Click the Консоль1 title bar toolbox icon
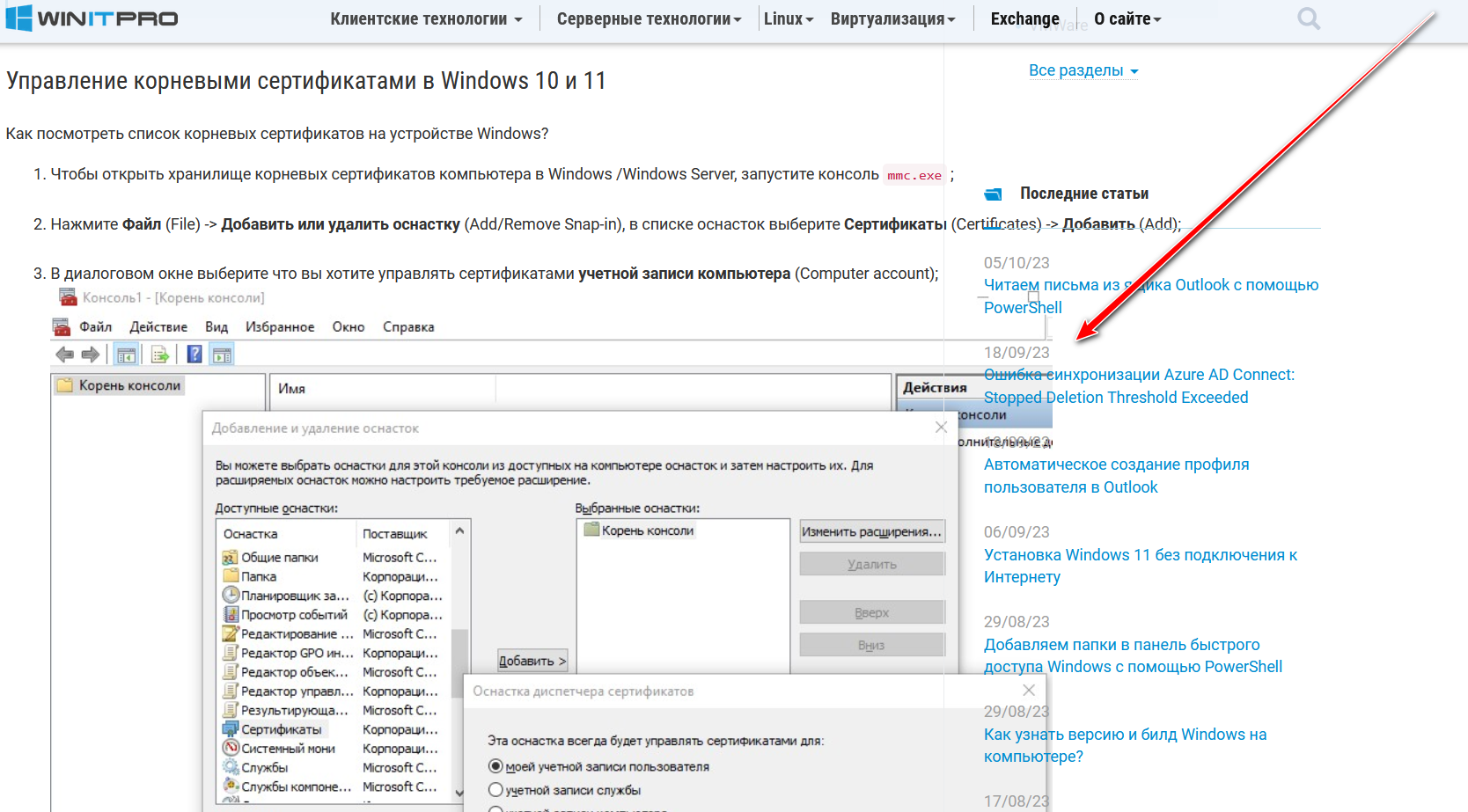Image resolution: width=1468 pixels, height=812 pixels. coord(68,297)
